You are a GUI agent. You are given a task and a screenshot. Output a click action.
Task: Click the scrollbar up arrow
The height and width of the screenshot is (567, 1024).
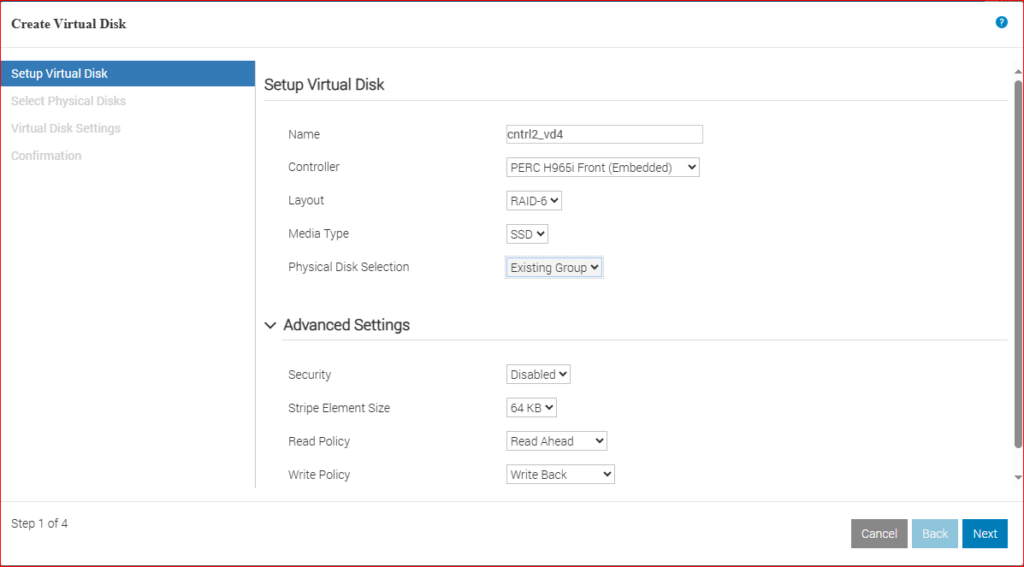point(1018,72)
